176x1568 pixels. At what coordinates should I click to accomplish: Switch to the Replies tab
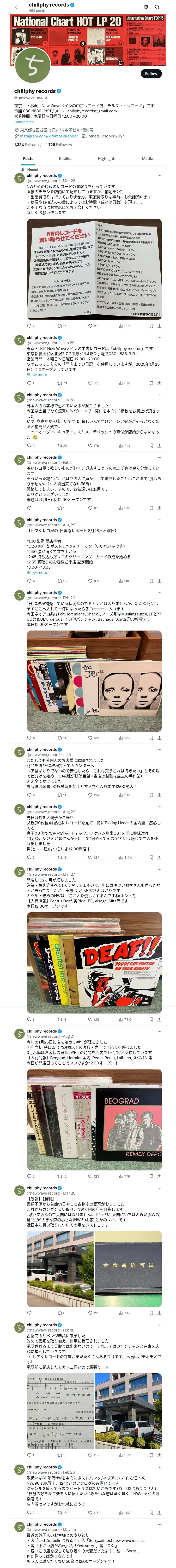[x=65, y=158]
